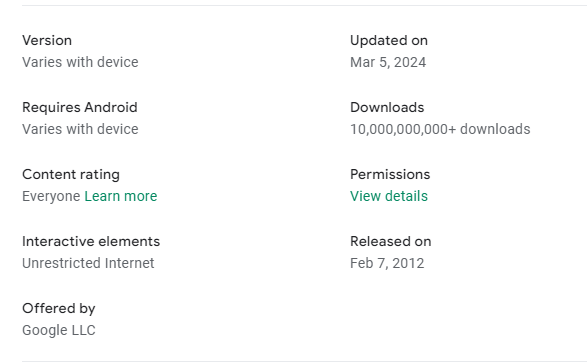Open View details under Permissions

[389, 196]
